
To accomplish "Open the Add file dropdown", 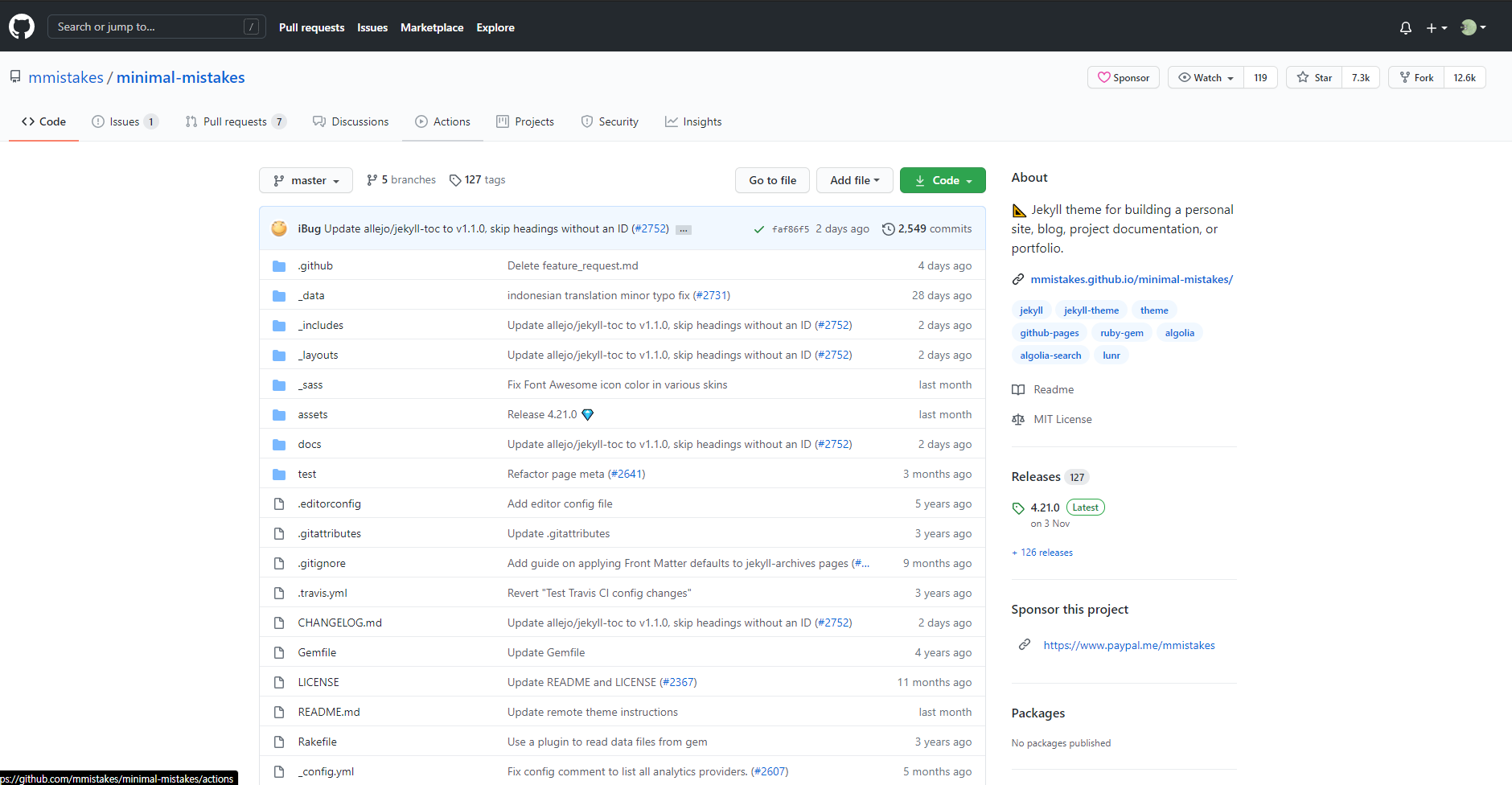I will point(854,180).
